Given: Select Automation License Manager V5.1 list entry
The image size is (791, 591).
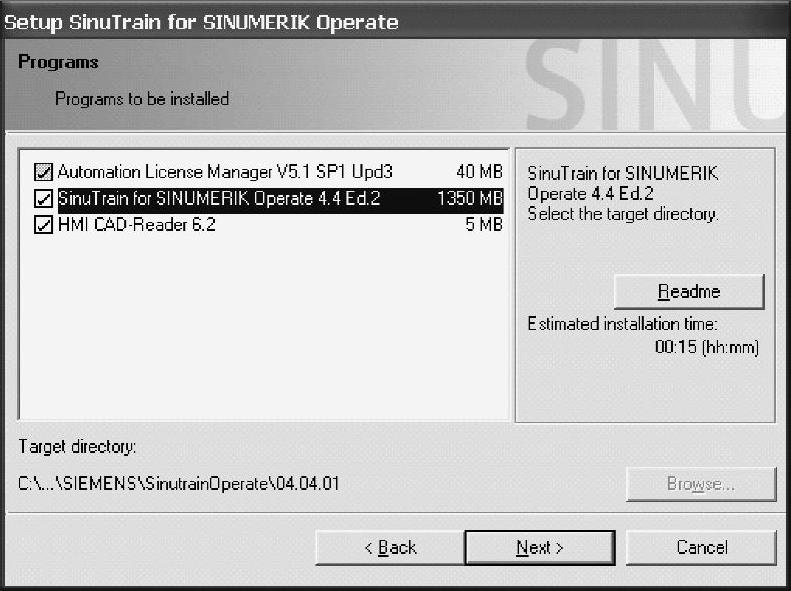Looking at the screenshot, I should (x=225, y=172).
